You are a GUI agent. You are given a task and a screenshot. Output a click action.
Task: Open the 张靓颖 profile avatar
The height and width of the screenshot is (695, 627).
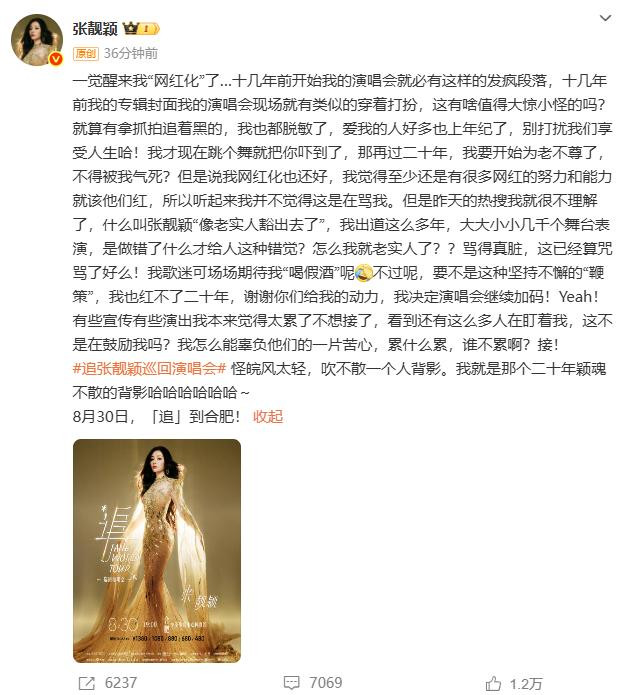point(37,40)
